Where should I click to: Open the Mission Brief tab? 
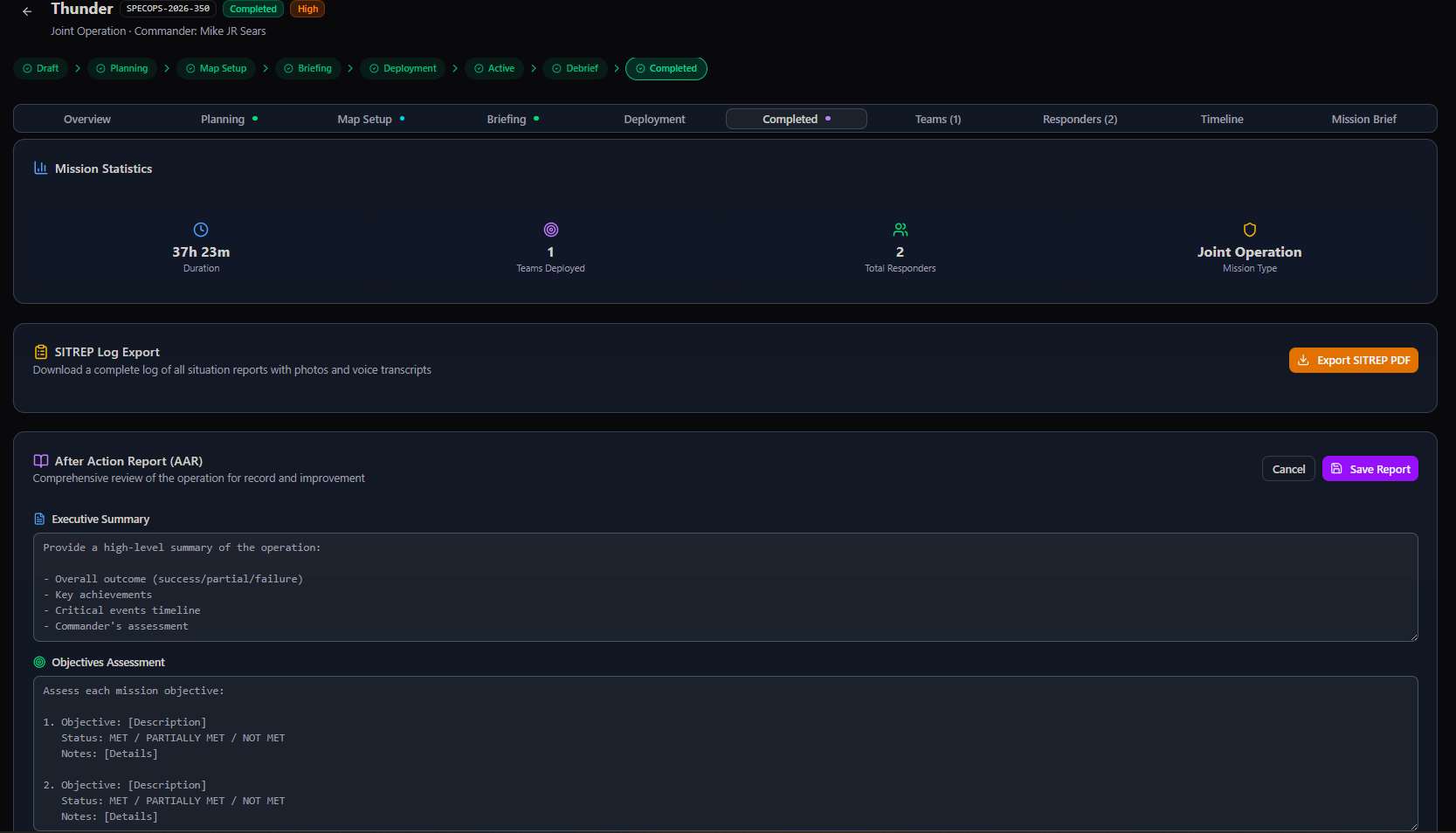(1363, 119)
